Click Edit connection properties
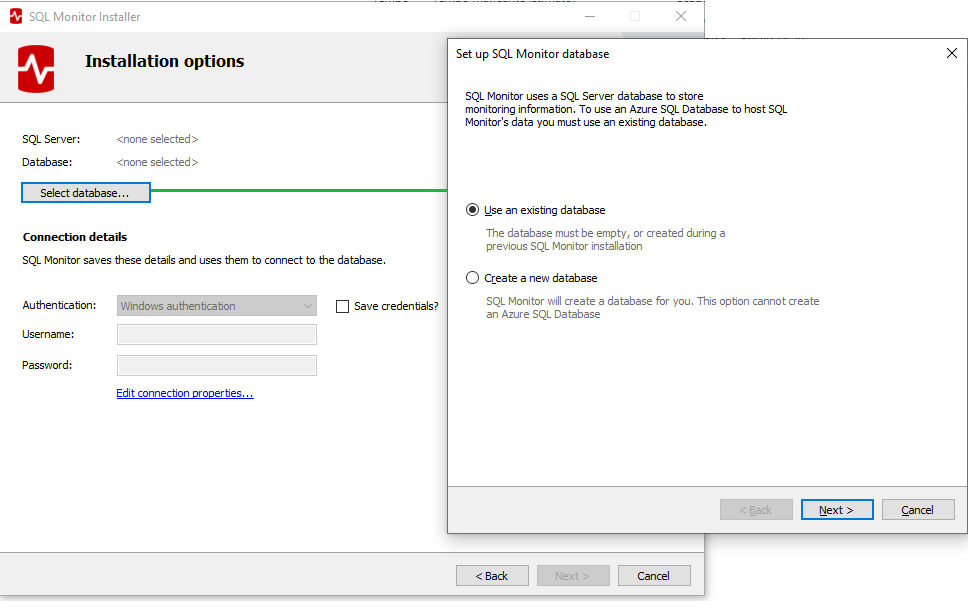The height and width of the screenshot is (607, 969). coord(184,392)
